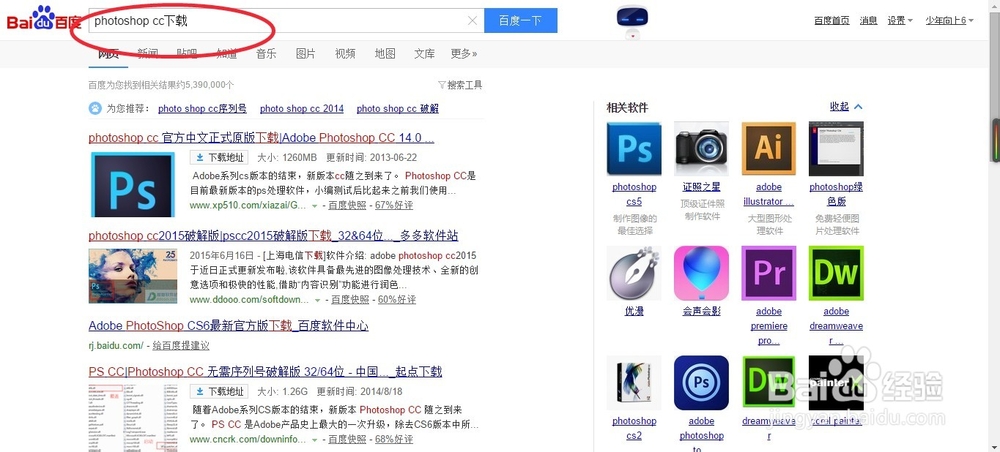Open suggestion photo shop cc 破解
The width and height of the screenshot is (1000, 452).
(x=397, y=108)
